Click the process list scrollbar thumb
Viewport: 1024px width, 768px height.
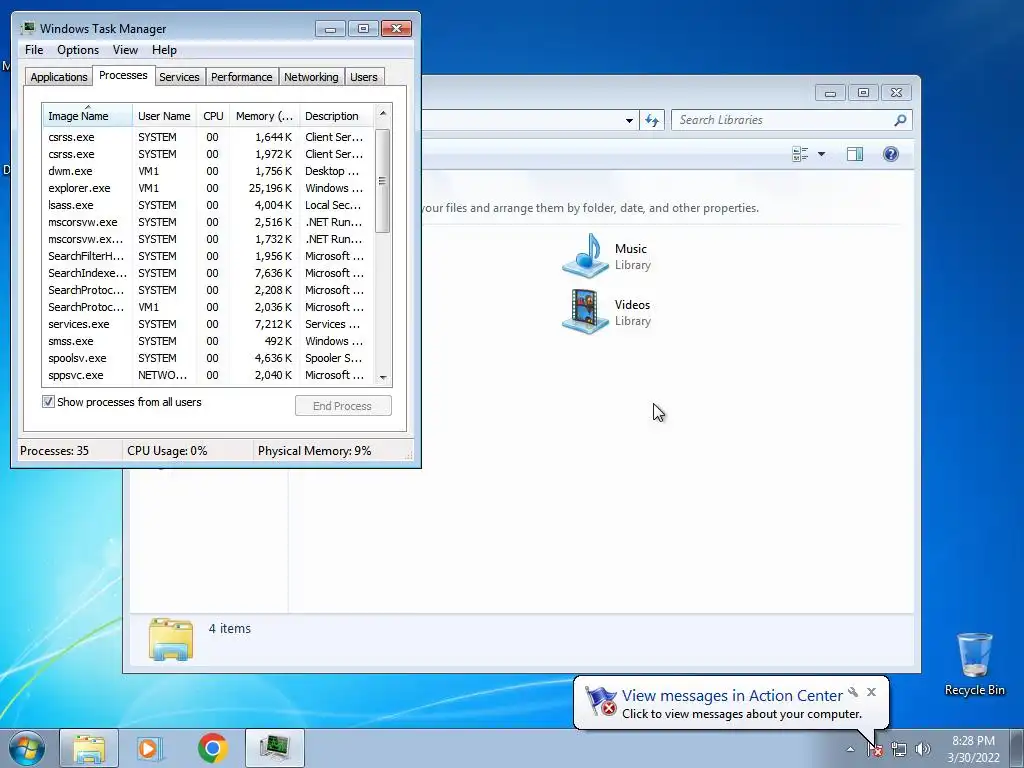(383, 181)
